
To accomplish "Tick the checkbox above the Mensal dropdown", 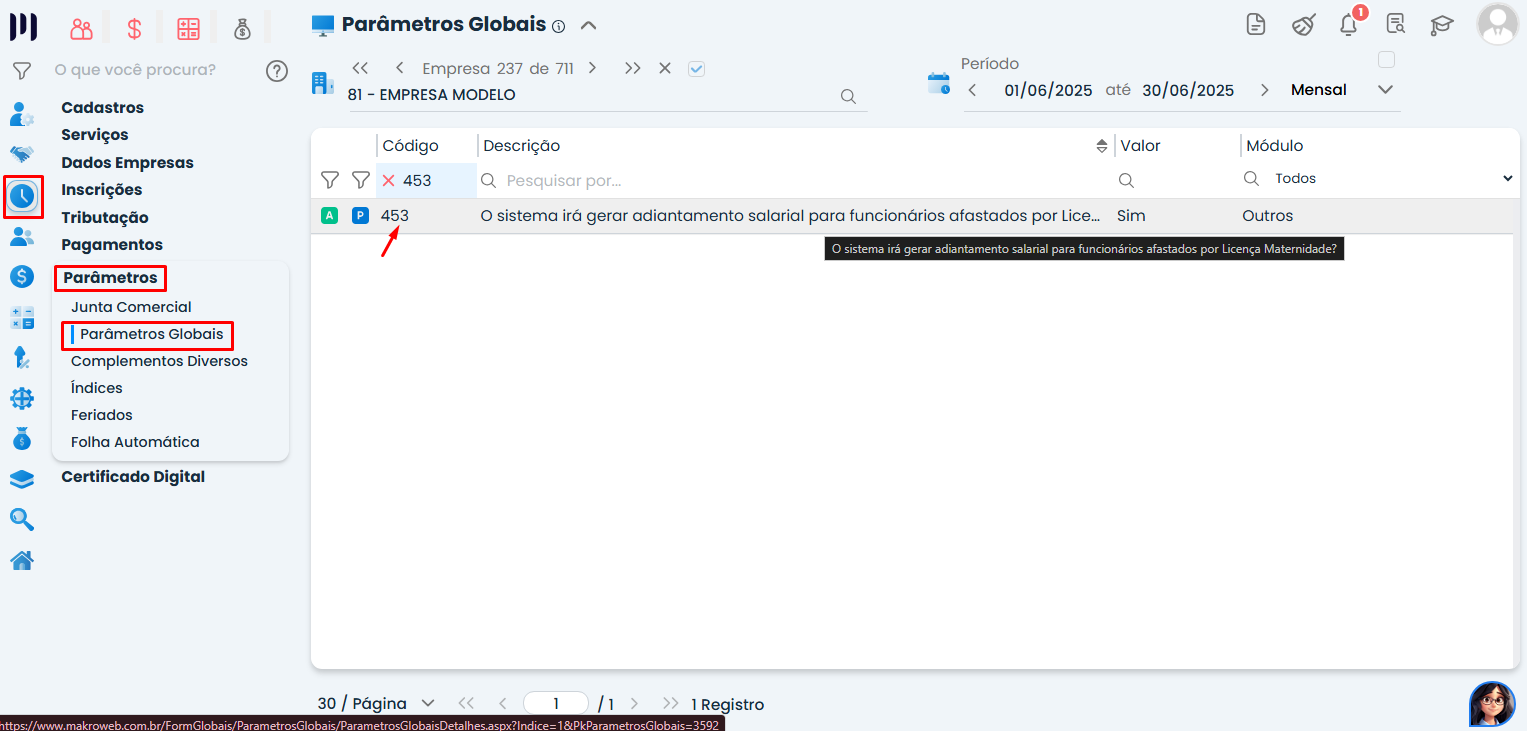I will 1386,60.
